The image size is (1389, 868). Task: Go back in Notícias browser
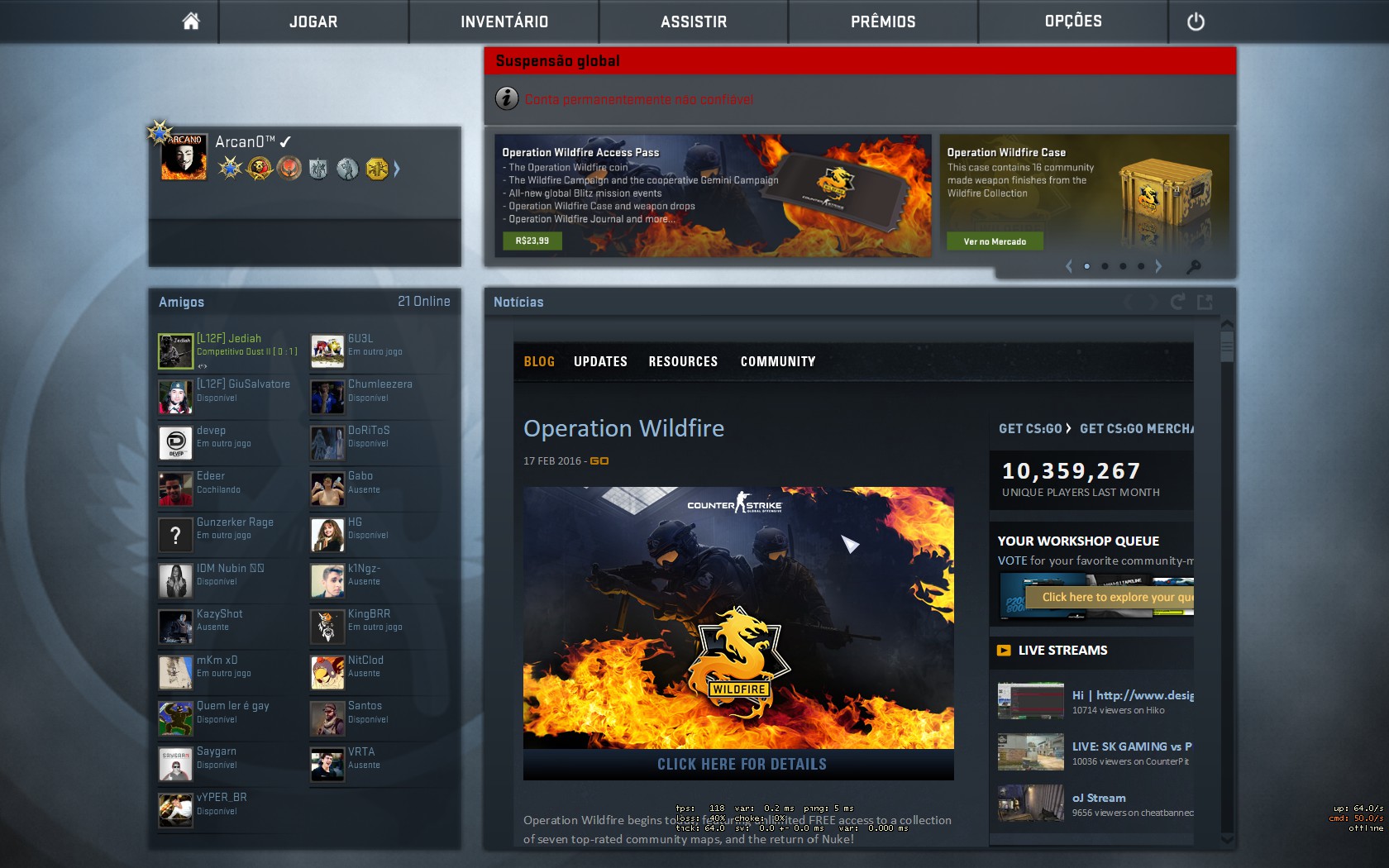click(x=1129, y=303)
